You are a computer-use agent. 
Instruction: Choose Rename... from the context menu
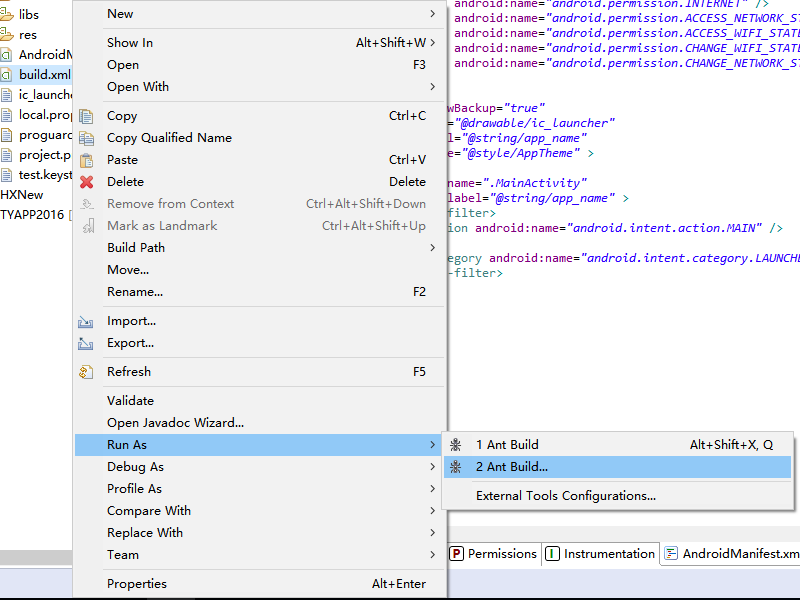tap(135, 292)
